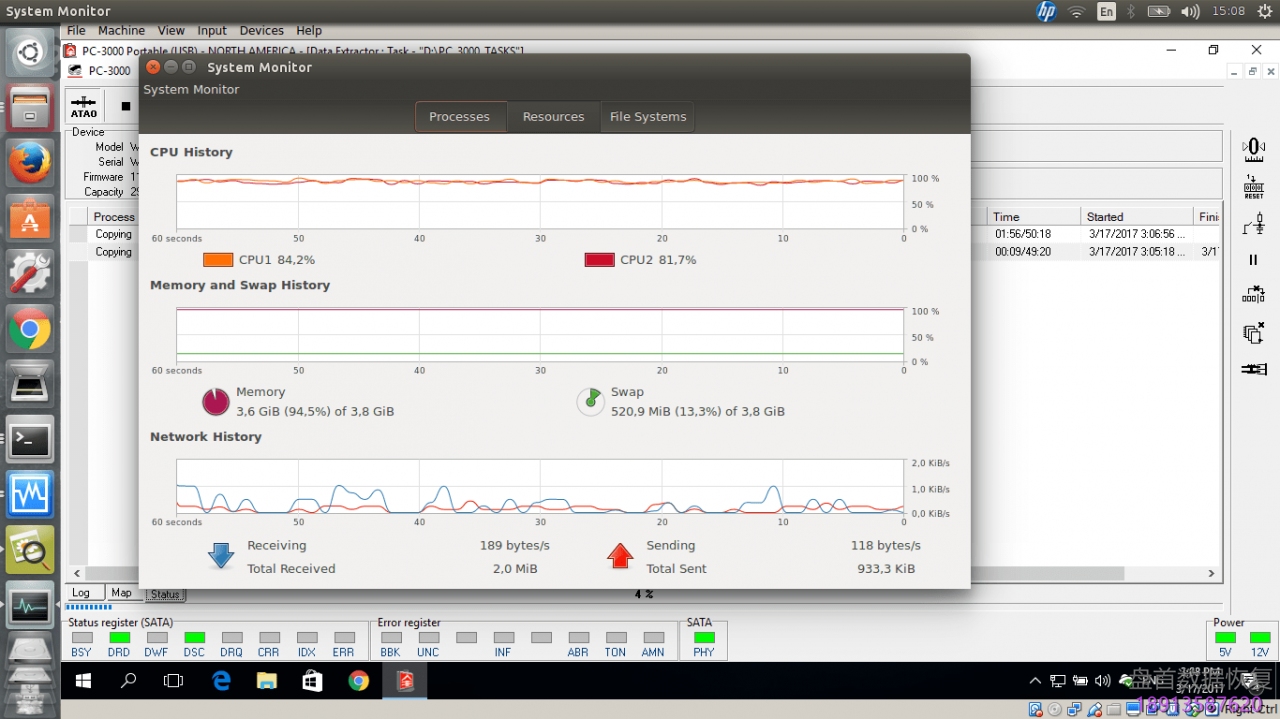1280x719 pixels.
Task: Open the Machine menu
Action: 121,30
